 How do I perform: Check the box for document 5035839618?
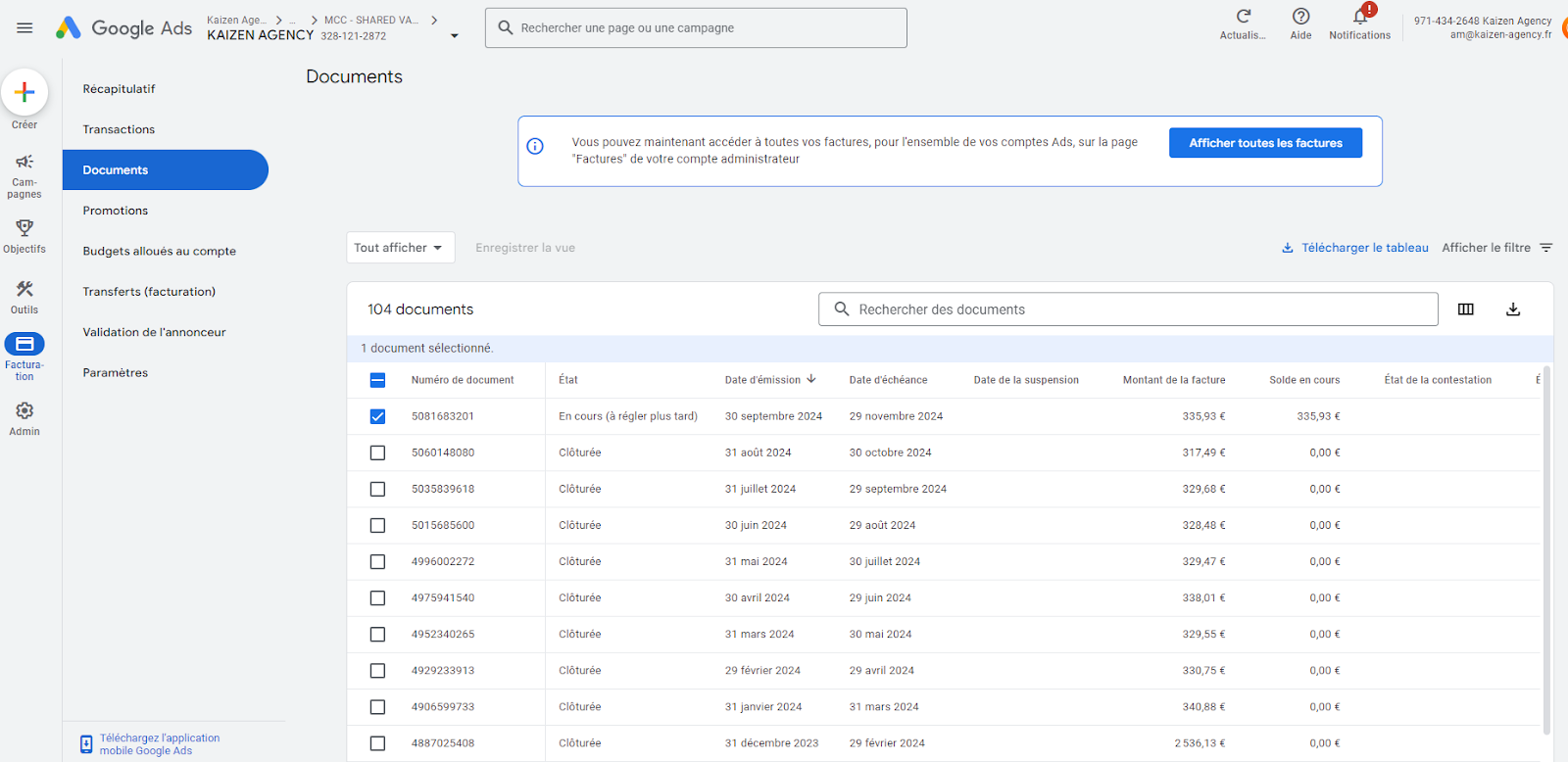pyautogui.click(x=377, y=489)
